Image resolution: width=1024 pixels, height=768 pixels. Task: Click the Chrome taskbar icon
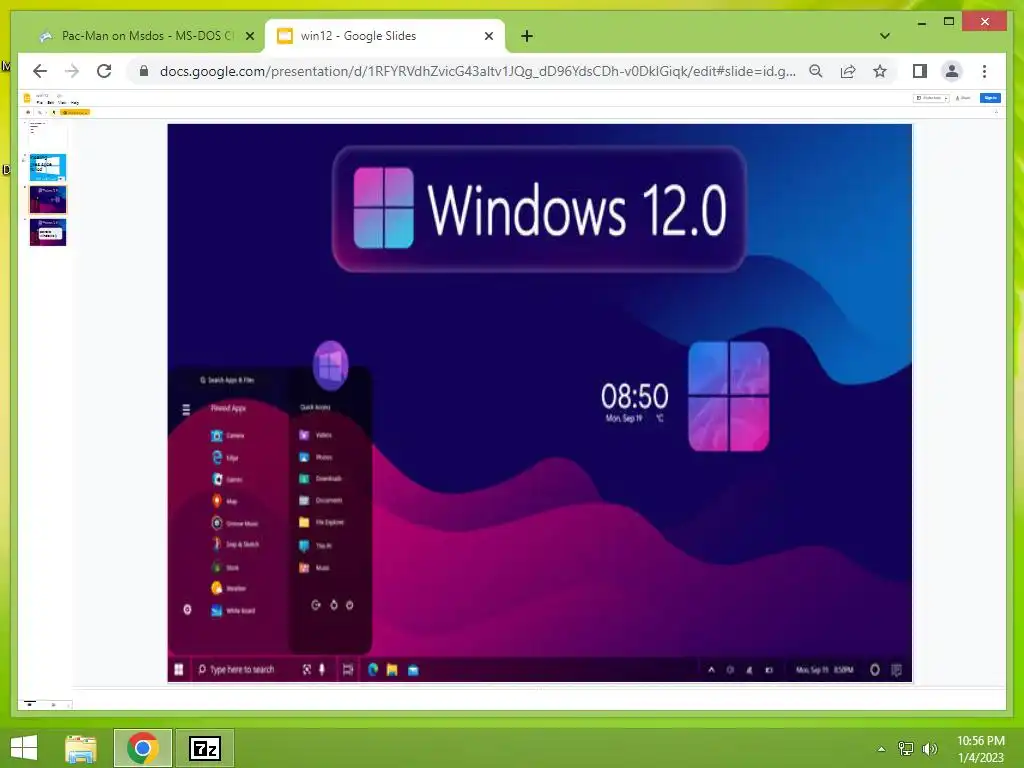143,748
